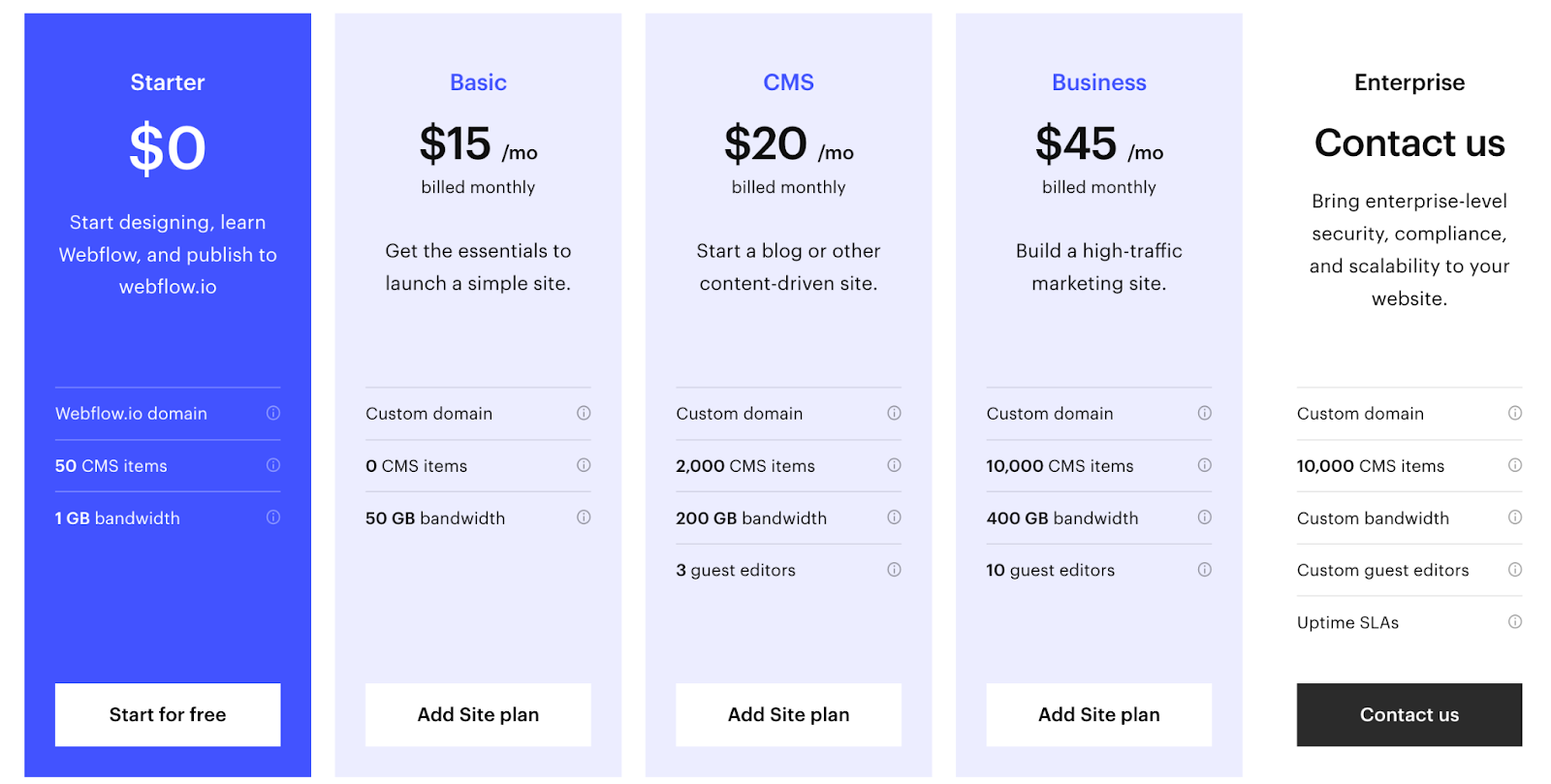This screenshot has height=784, width=1551.
Task: Click info icon next to 50 GB bandwidth
Action: (584, 517)
